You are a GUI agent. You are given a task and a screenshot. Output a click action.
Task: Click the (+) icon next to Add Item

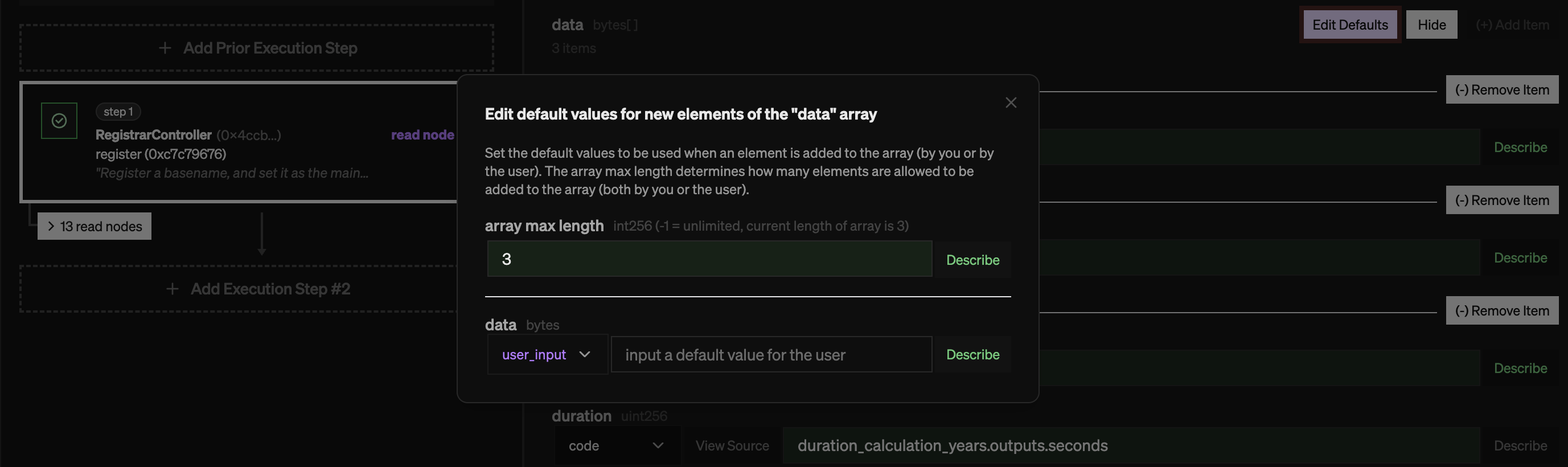point(1483,24)
